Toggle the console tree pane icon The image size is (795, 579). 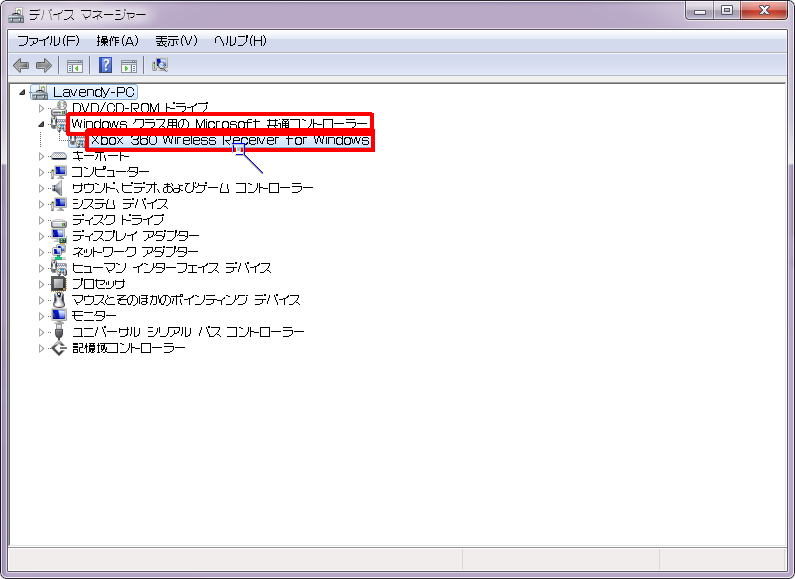point(75,65)
